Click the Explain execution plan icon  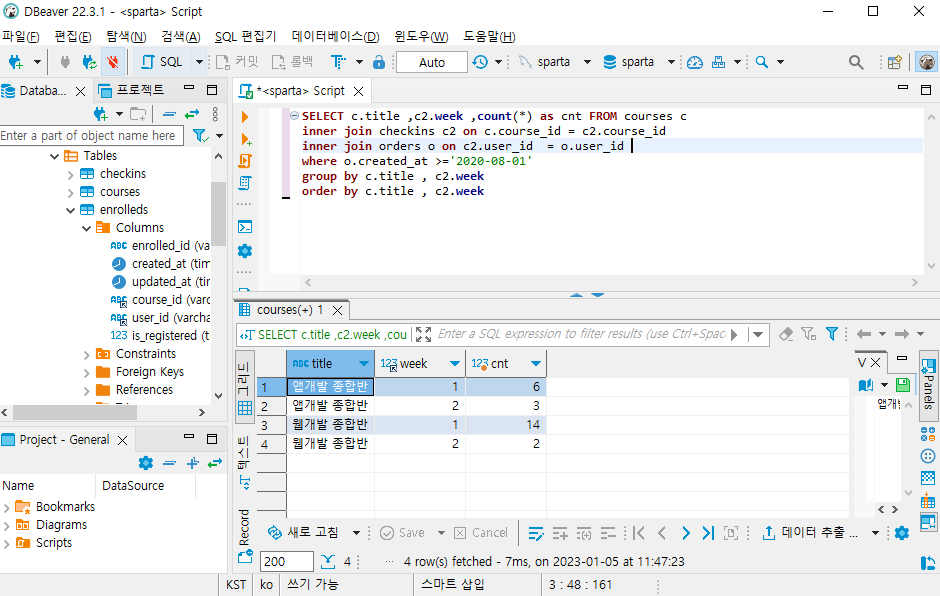point(245,182)
